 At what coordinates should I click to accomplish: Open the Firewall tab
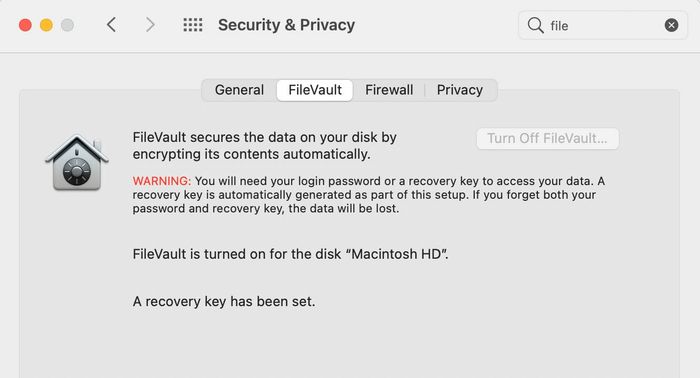[x=389, y=90]
